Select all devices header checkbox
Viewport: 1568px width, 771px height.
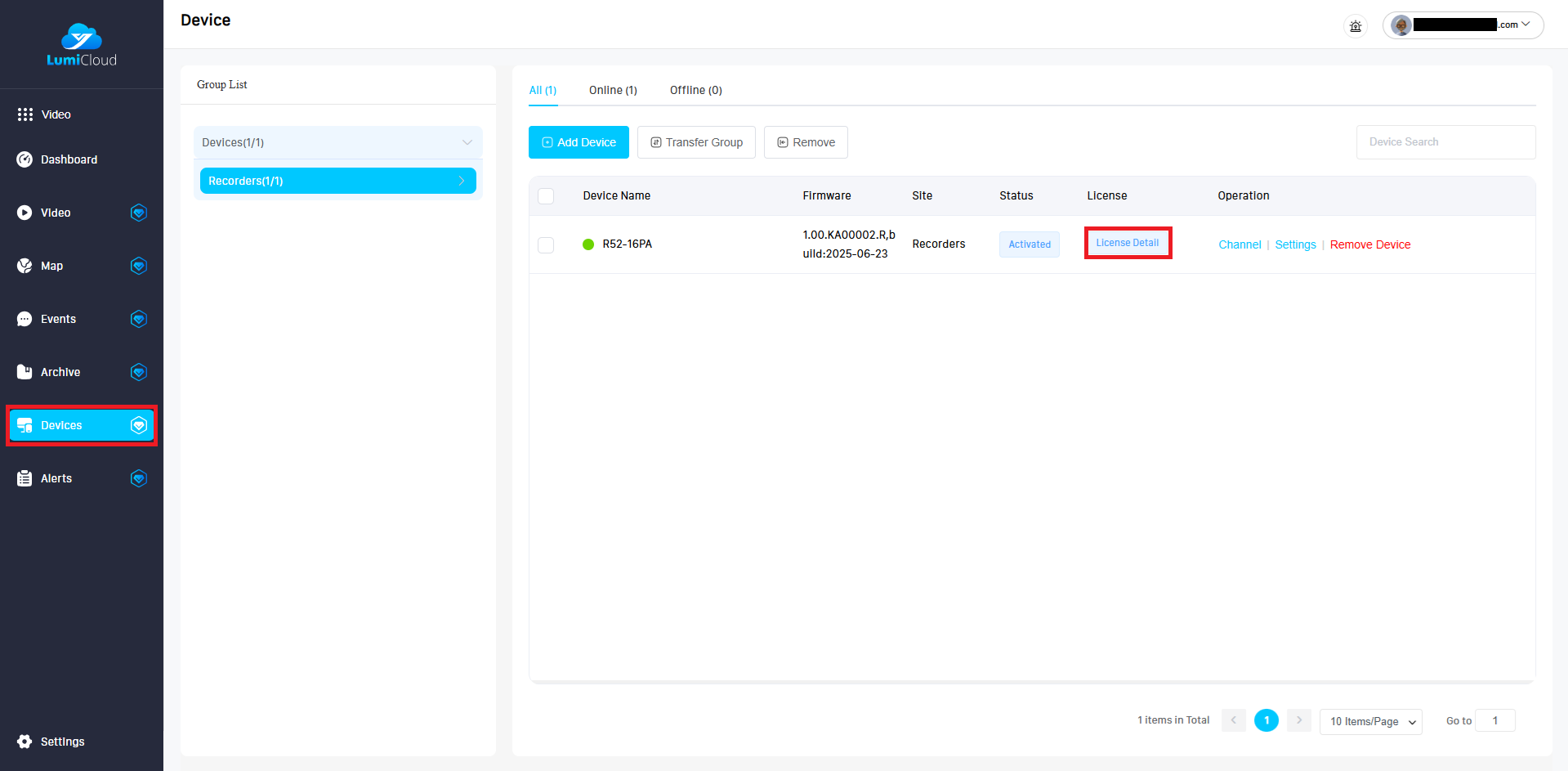point(546,196)
